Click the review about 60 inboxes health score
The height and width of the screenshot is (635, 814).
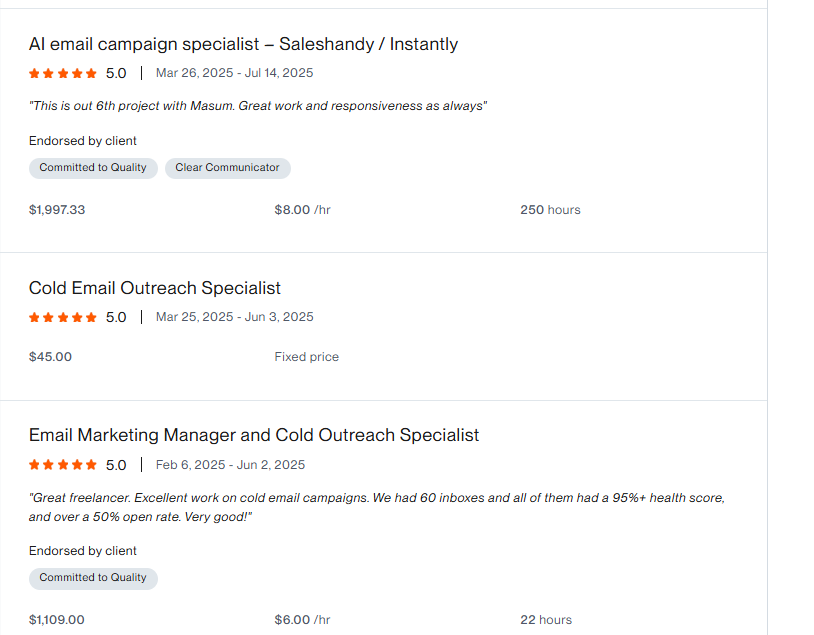click(377, 507)
